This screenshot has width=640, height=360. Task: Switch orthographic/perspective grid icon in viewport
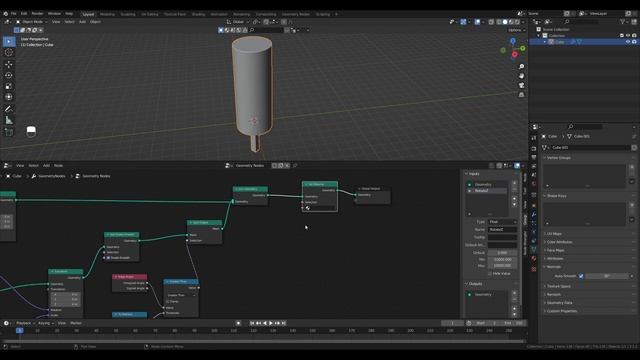point(521,95)
